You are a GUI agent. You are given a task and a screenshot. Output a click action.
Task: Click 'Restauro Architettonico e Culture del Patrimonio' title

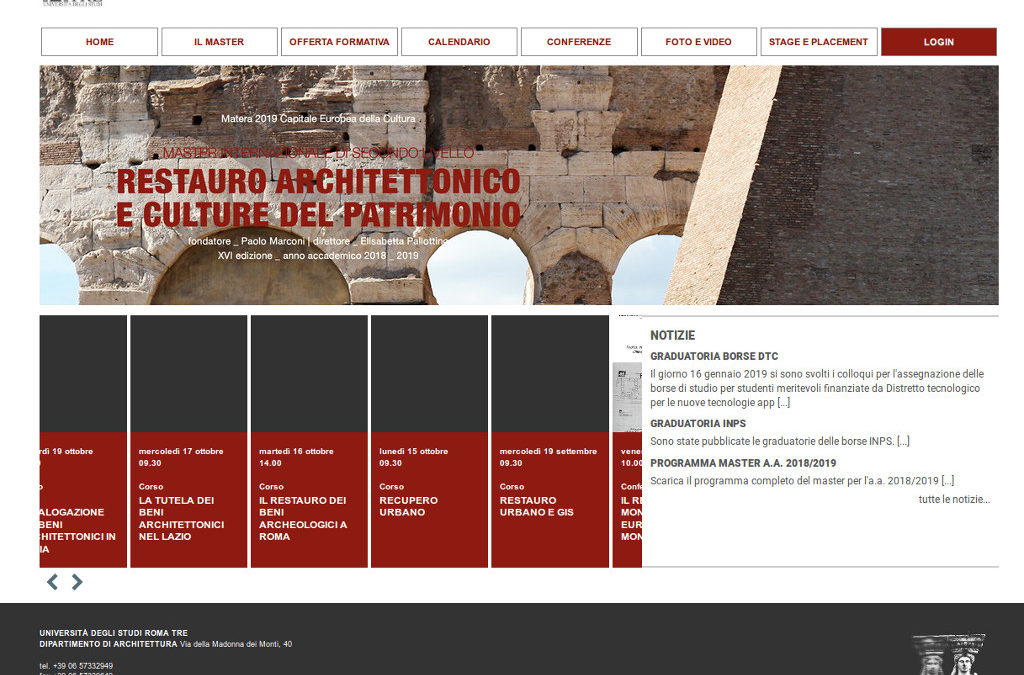319,198
